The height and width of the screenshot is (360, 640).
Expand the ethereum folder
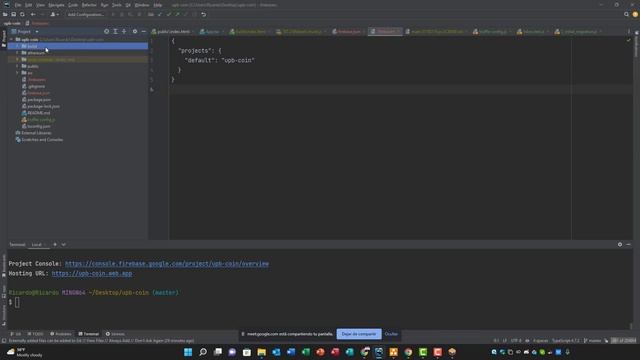click(x=17, y=53)
